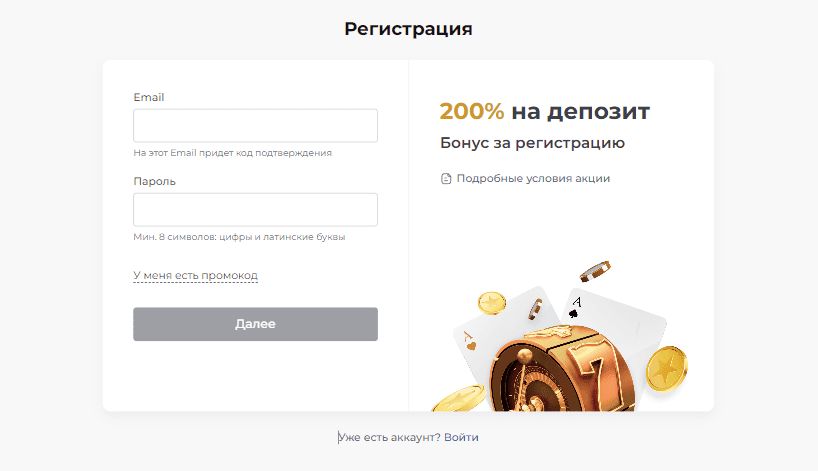Open 'Подробные условия акции' link
This screenshot has width=818, height=471.
click(x=533, y=179)
